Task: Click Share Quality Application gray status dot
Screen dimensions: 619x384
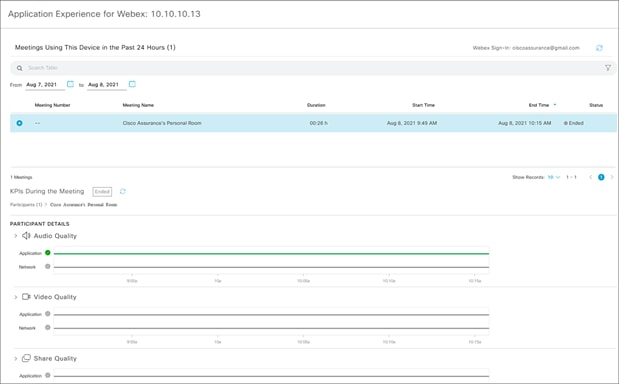Action: pos(48,375)
